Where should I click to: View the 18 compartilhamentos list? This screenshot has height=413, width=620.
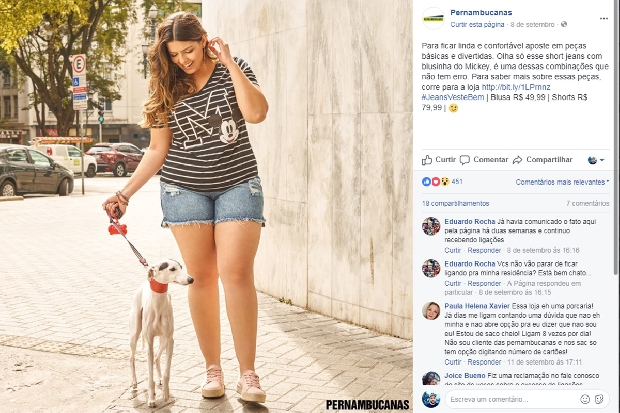point(456,203)
